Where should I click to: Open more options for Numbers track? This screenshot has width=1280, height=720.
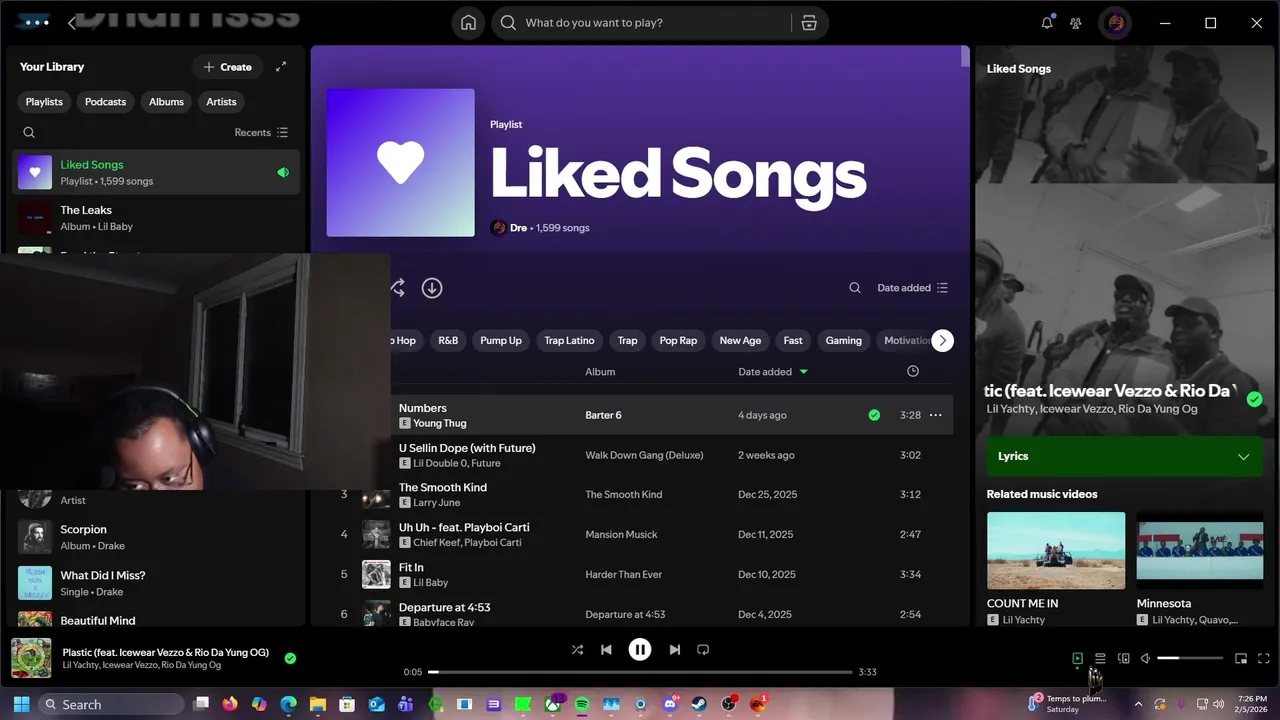[x=936, y=415]
